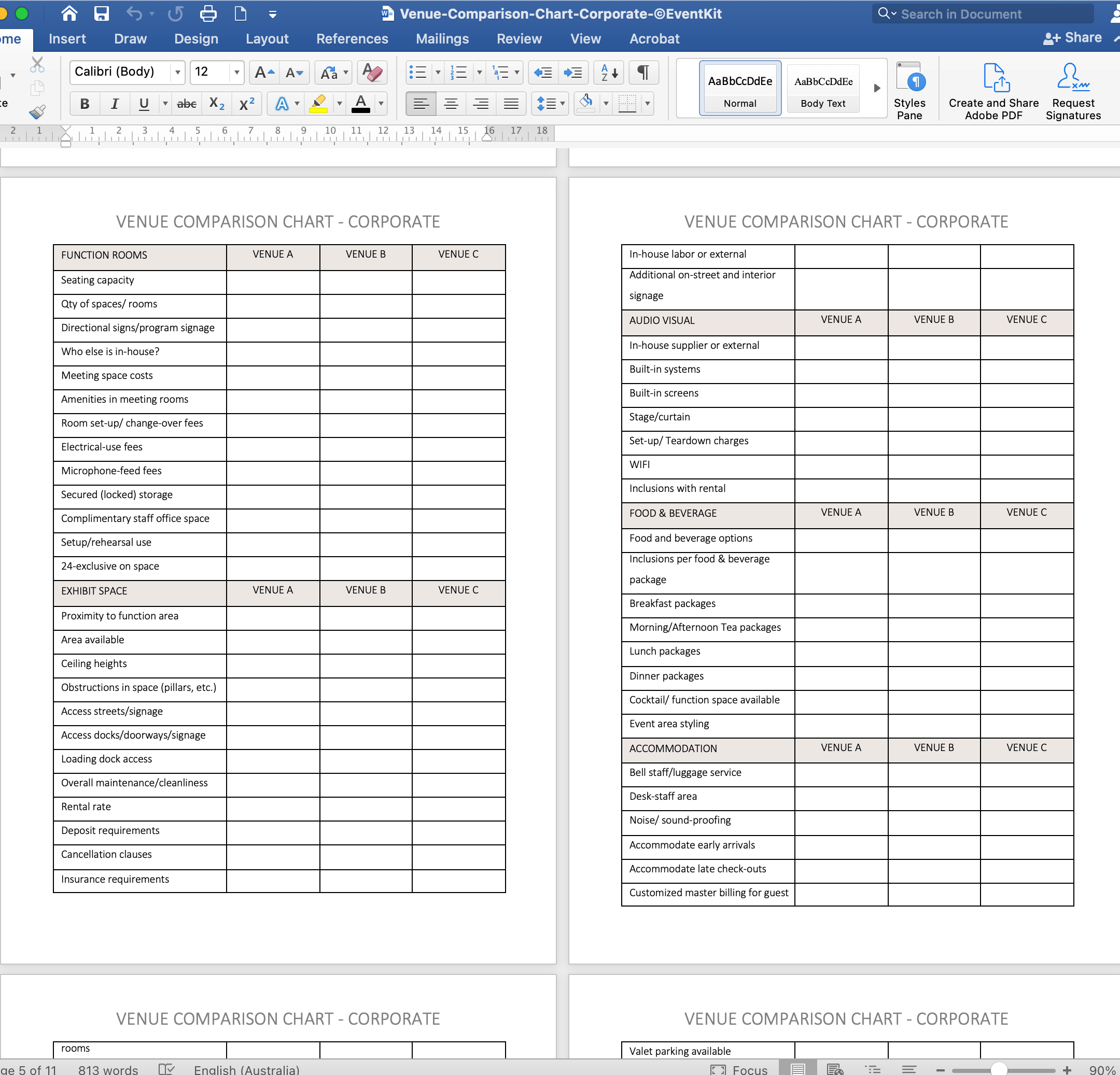This screenshot has height=1075, width=1120.
Task: Click the Search in Document field
Action: (x=983, y=13)
